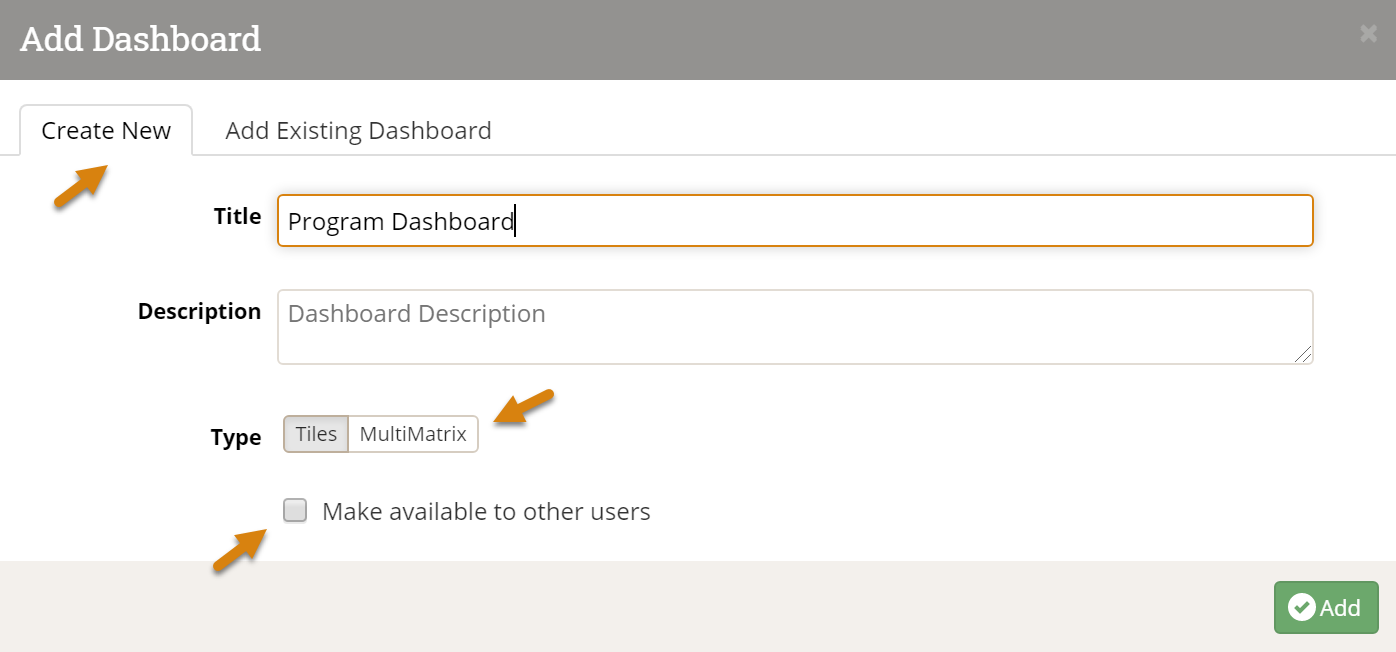Click the checkmark icon on the Add button
The image size is (1396, 652).
[x=1301, y=607]
